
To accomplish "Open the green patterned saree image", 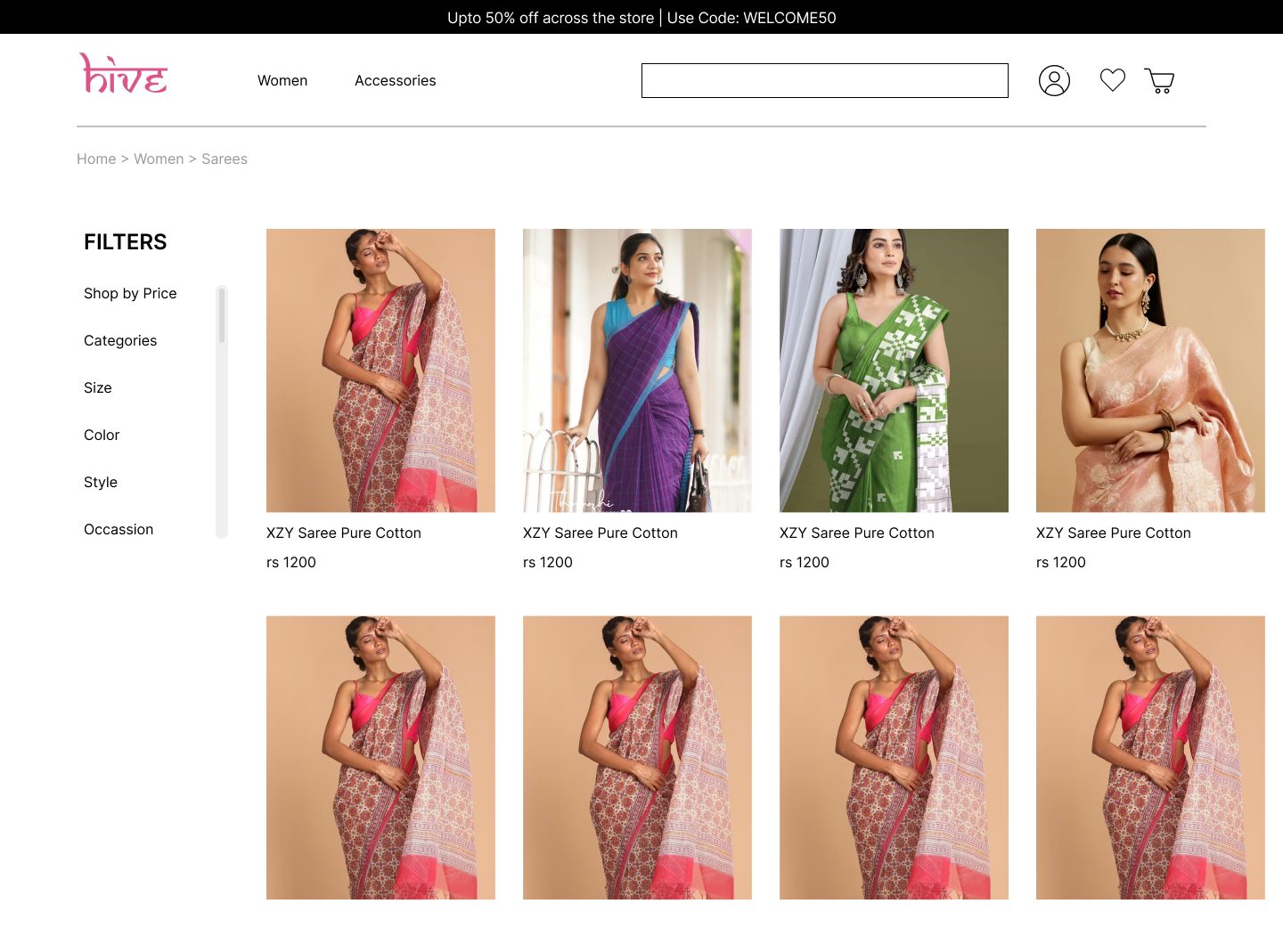I will pos(894,370).
